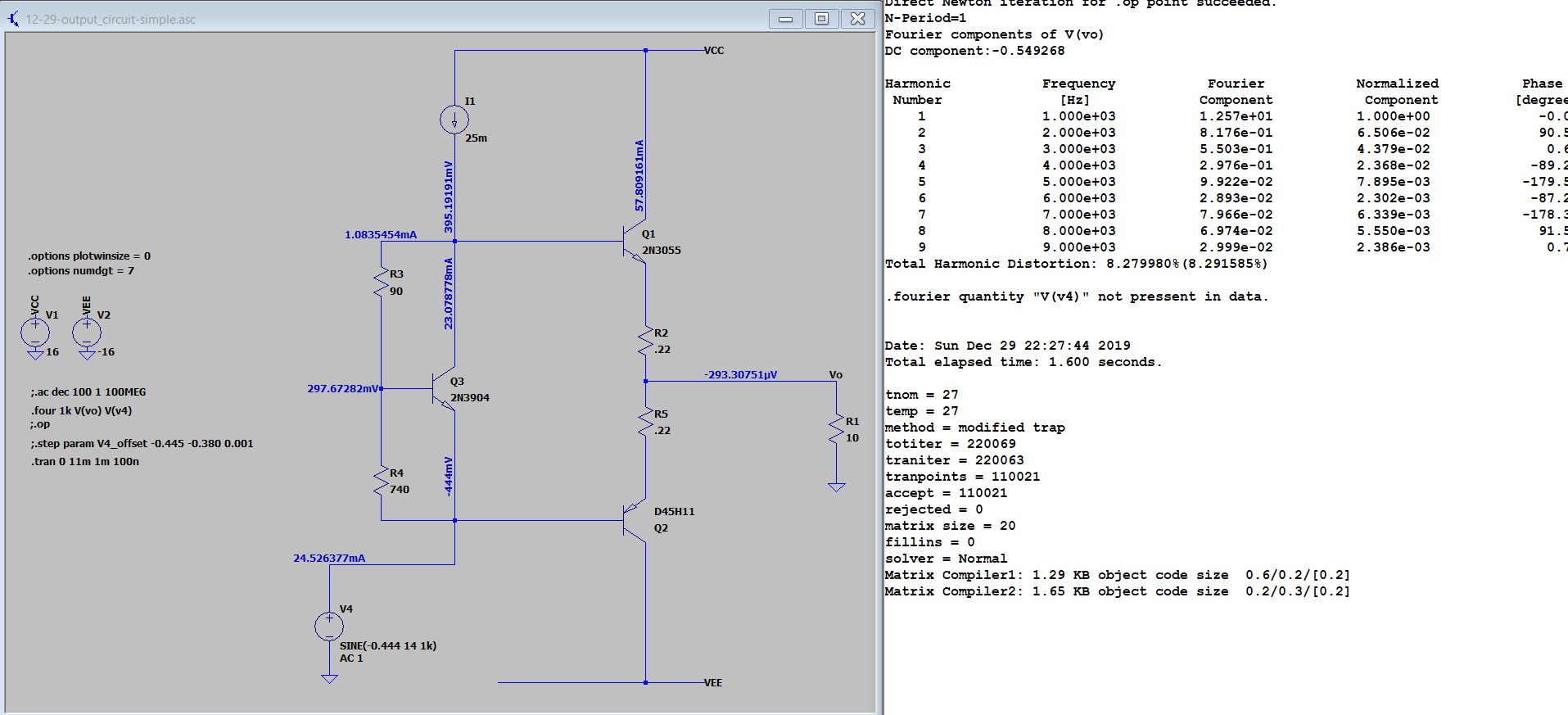Click the V4 sine voltage source symbol

point(329,627)
